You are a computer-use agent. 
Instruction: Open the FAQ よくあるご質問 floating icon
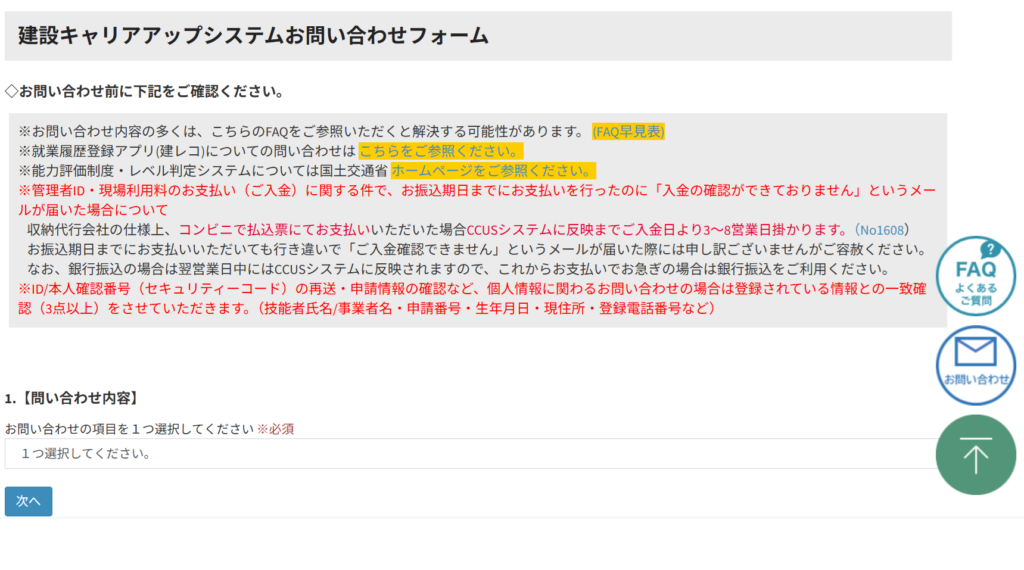975,276
